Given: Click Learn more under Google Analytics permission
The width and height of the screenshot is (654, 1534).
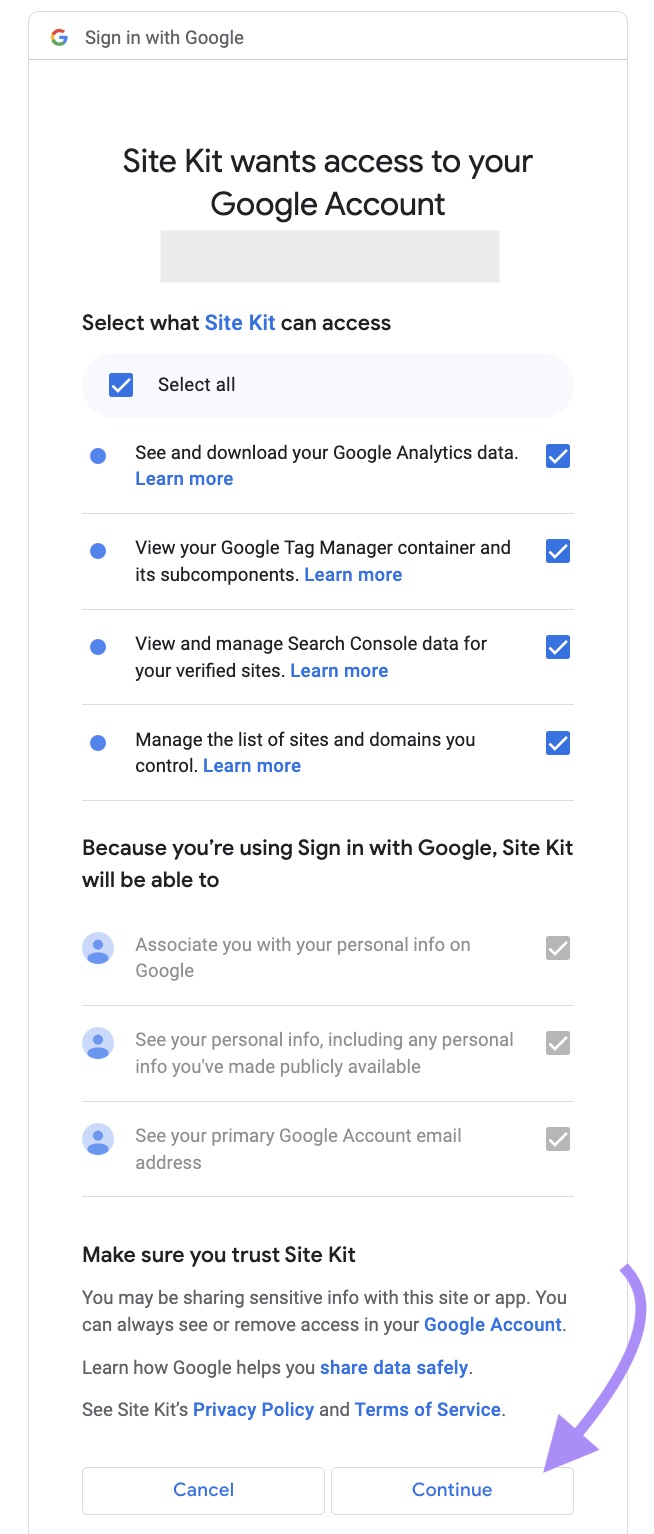Looking at the screenshot, I should [184, 478].
